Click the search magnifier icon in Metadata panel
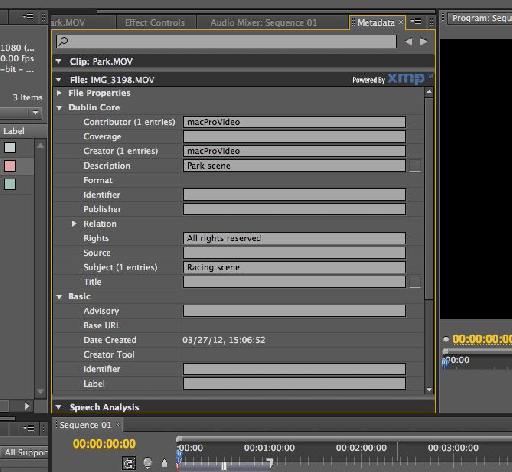The width and height of the screenshot is (512, 472). pyautogui.click(x=63, y=41)
